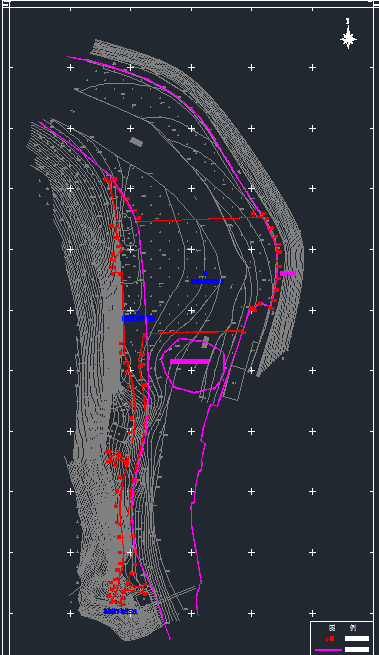
Task: Click the grid cross marker at the top-left corner of the grid
Action: (x=70, y=67)
